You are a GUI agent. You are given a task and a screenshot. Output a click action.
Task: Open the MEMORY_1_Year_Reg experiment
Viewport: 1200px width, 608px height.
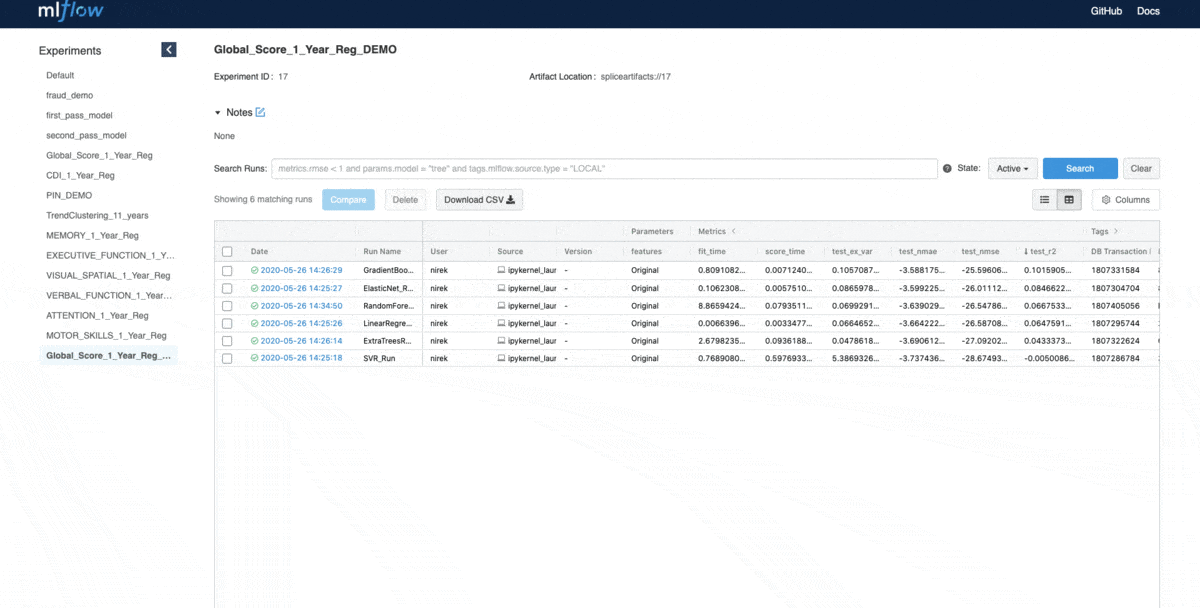(x=92, y=235)
